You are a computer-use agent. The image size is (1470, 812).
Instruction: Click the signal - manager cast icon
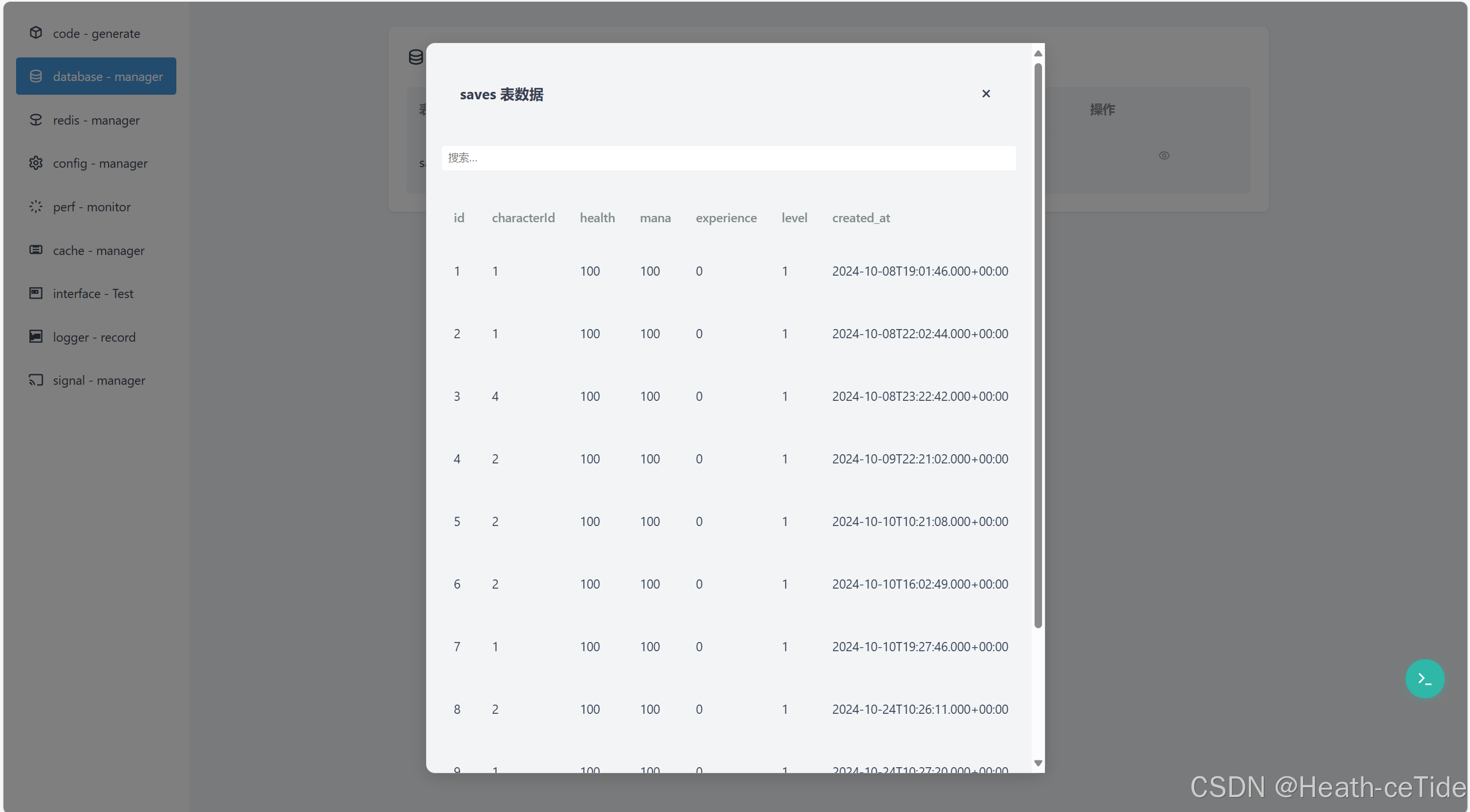36,380
